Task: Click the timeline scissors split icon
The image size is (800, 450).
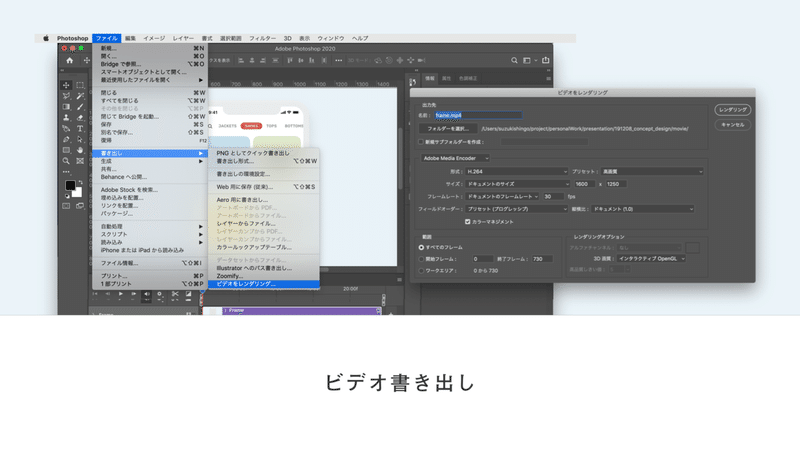Action: click(x=175, y=294)
